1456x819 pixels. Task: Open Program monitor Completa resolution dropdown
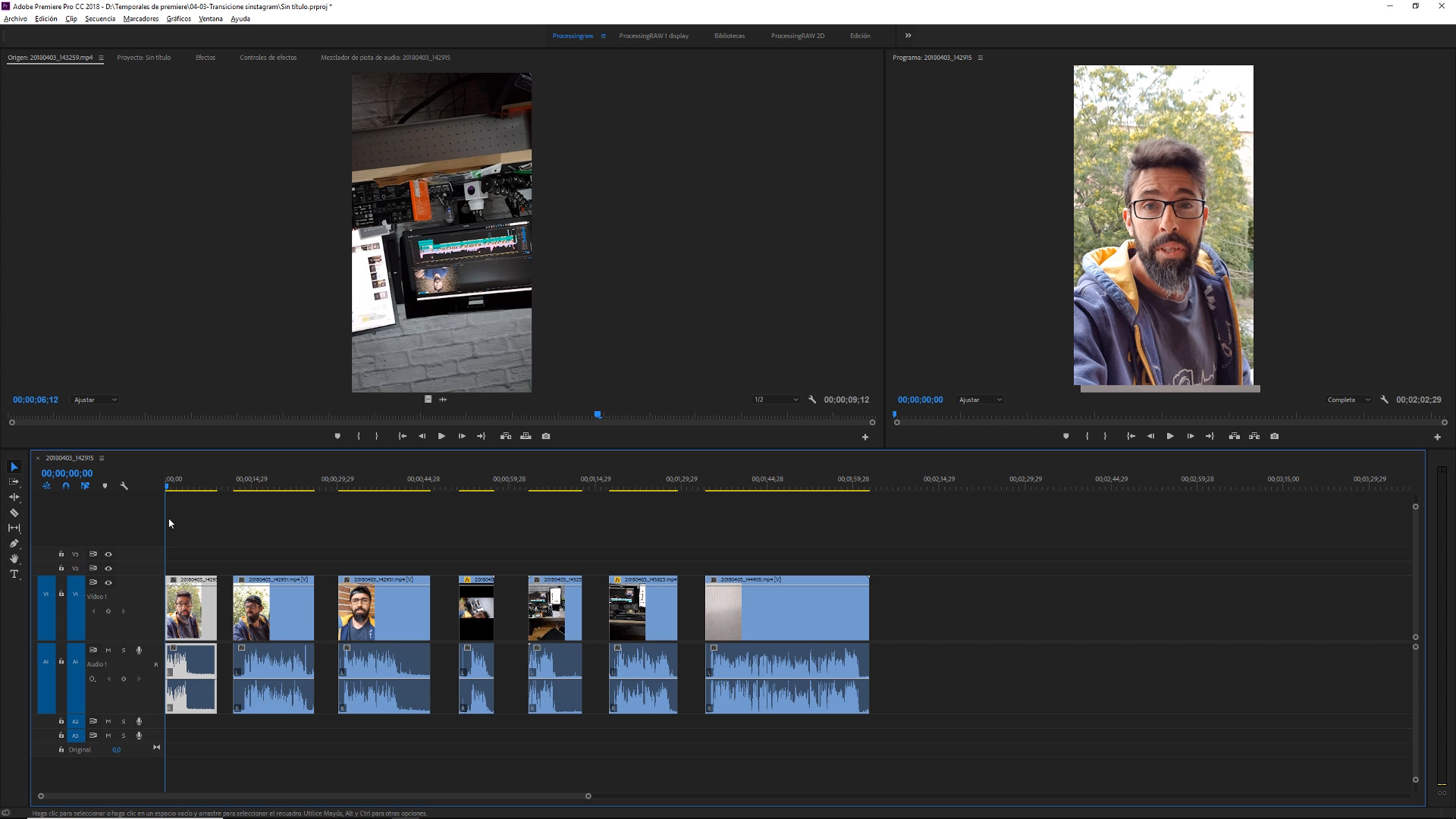coord(1348,400)
